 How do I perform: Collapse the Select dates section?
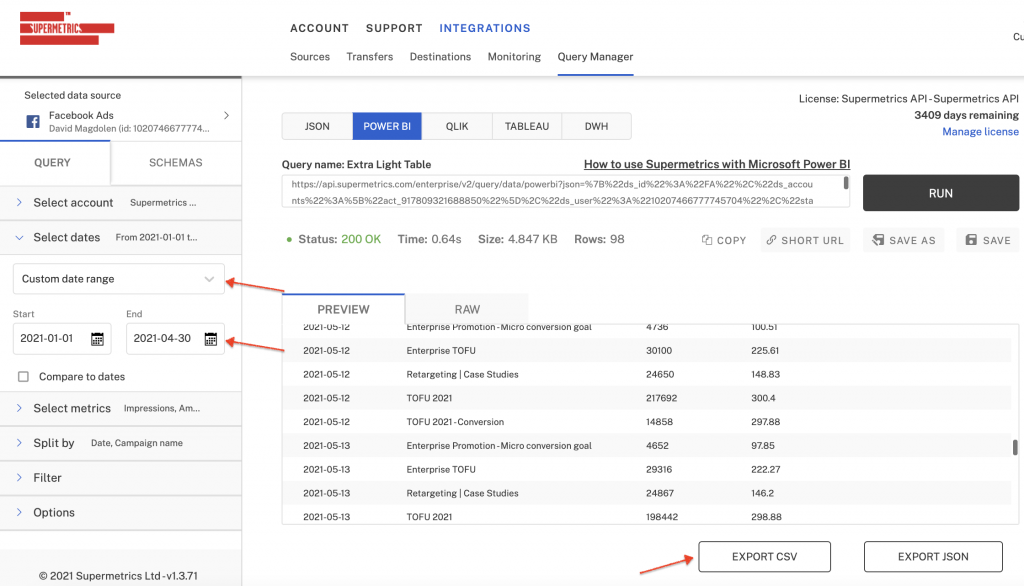tap(19, 238)
